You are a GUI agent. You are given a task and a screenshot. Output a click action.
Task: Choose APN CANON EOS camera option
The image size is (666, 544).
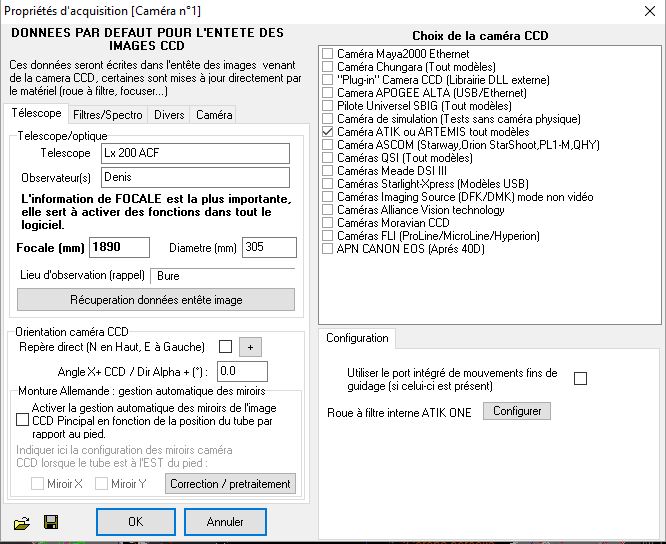tap(329, 248)
